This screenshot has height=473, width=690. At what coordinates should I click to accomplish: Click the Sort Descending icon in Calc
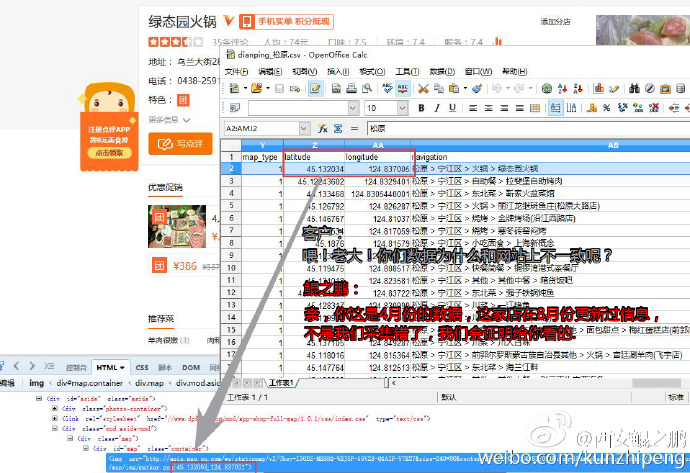coord(578,88)
